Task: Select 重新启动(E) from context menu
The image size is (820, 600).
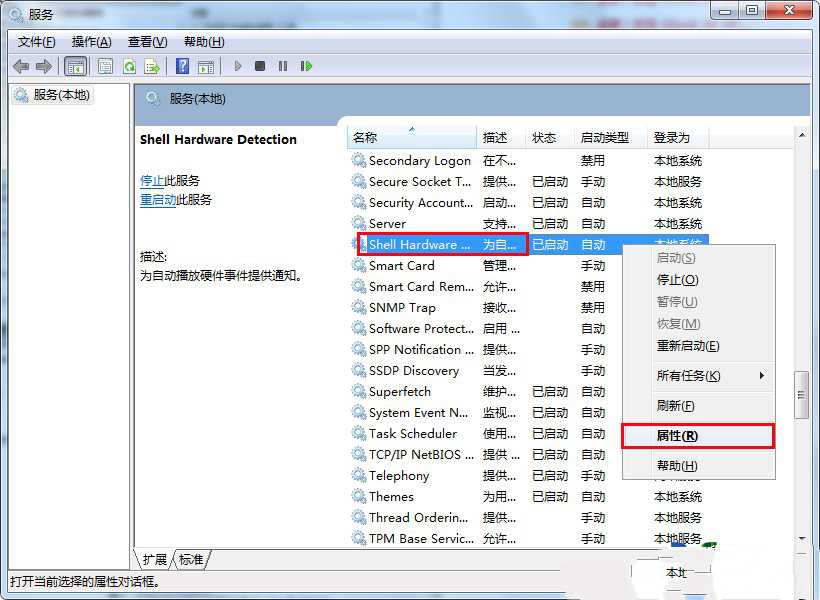Action: pos(687,346)
